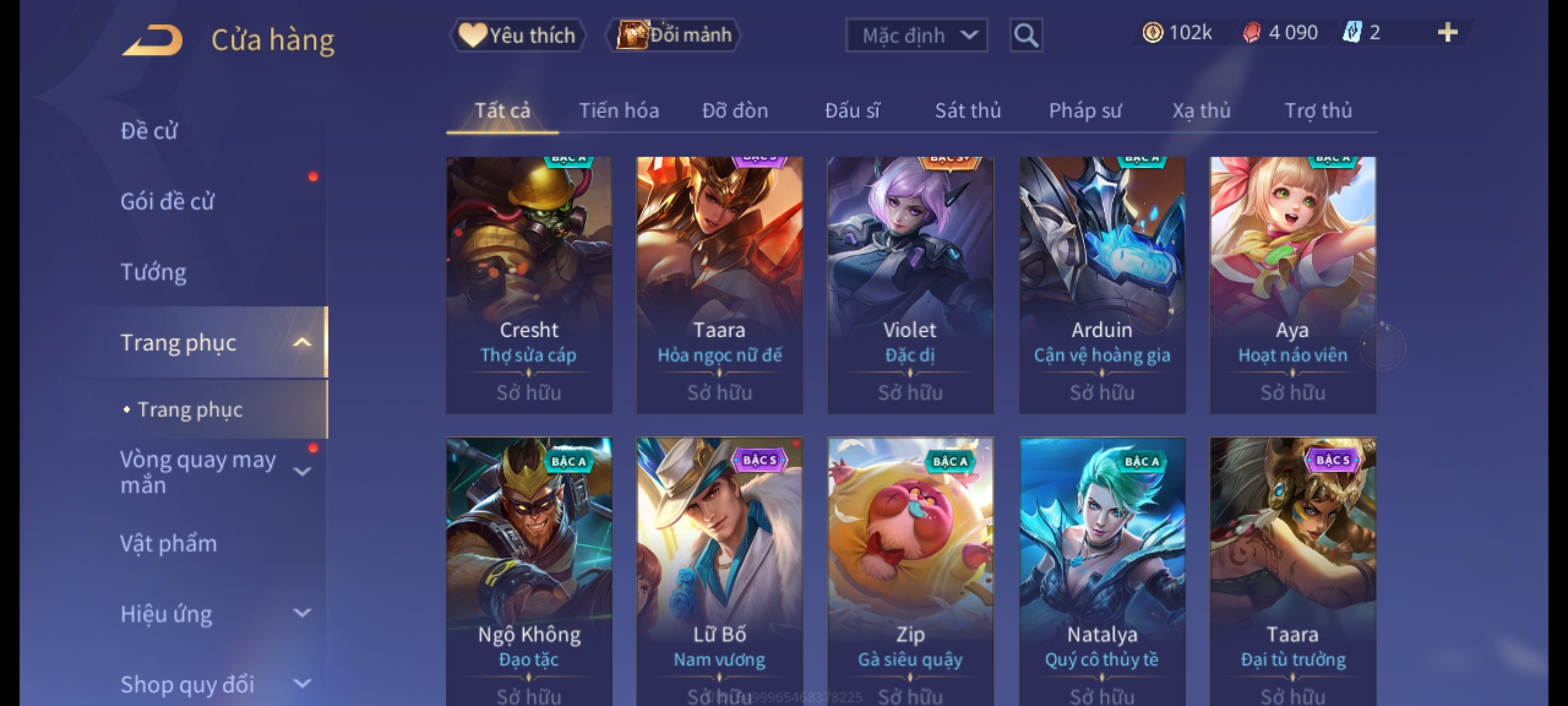The image size is (1568, 706).
Task: Tap the blue ticket voucher icon
Action: tap(1351, 32)
